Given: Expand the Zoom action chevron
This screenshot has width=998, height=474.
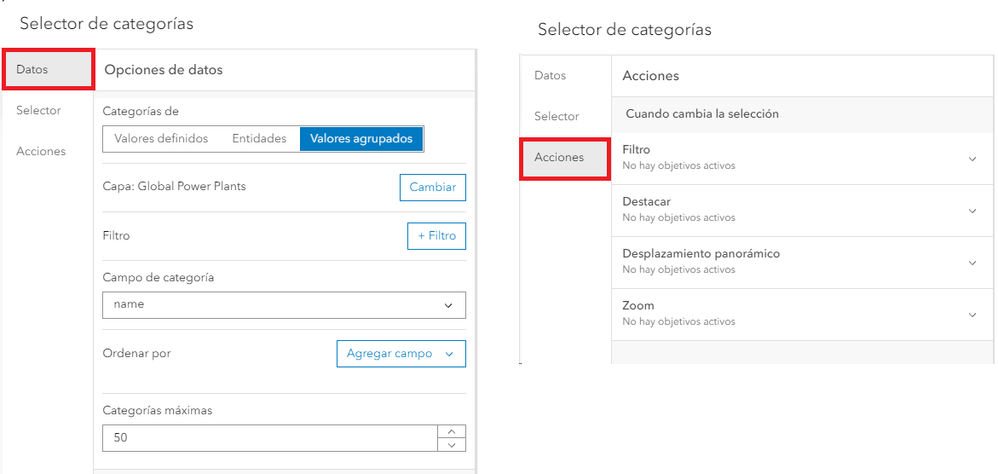Looking at the screenshot, I should [972, 314].
